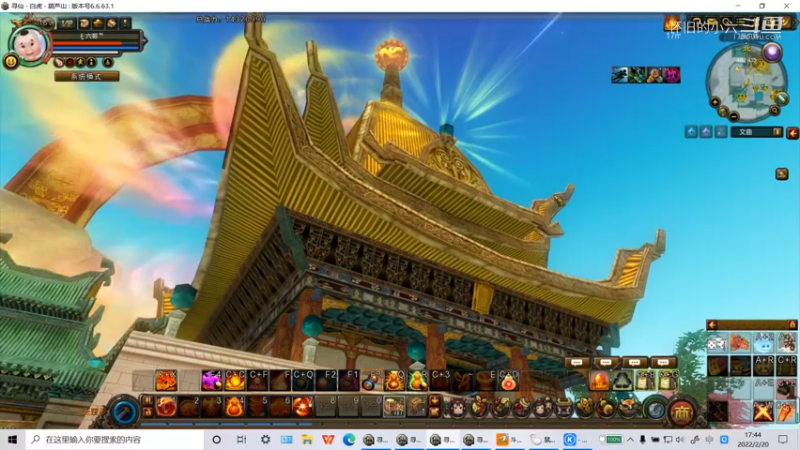Use the skill slot labeled E
This screenshot has height=450, width=800.
click(485, 381)
